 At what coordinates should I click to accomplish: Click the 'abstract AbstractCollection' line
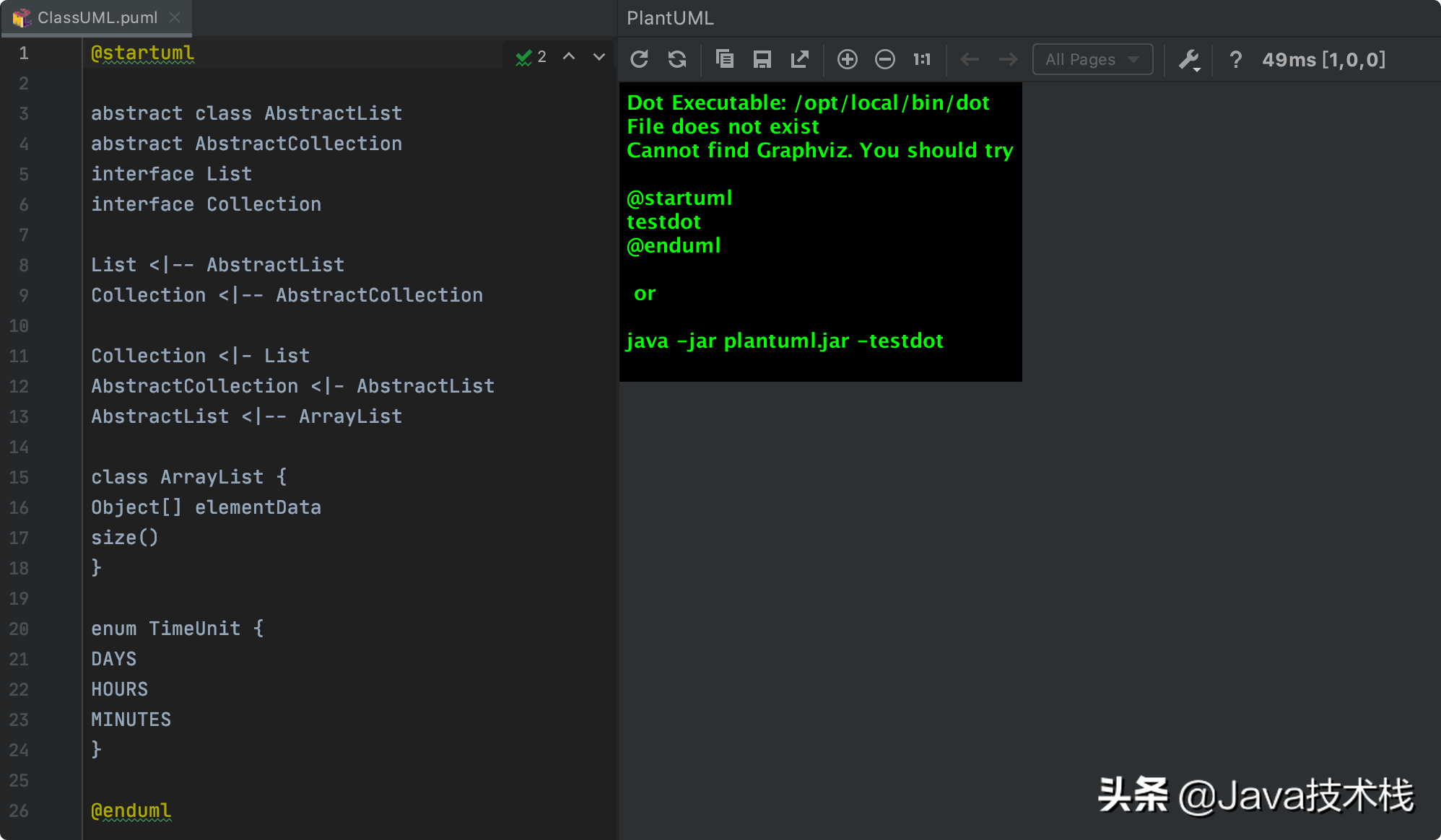[x=246, y=144]
